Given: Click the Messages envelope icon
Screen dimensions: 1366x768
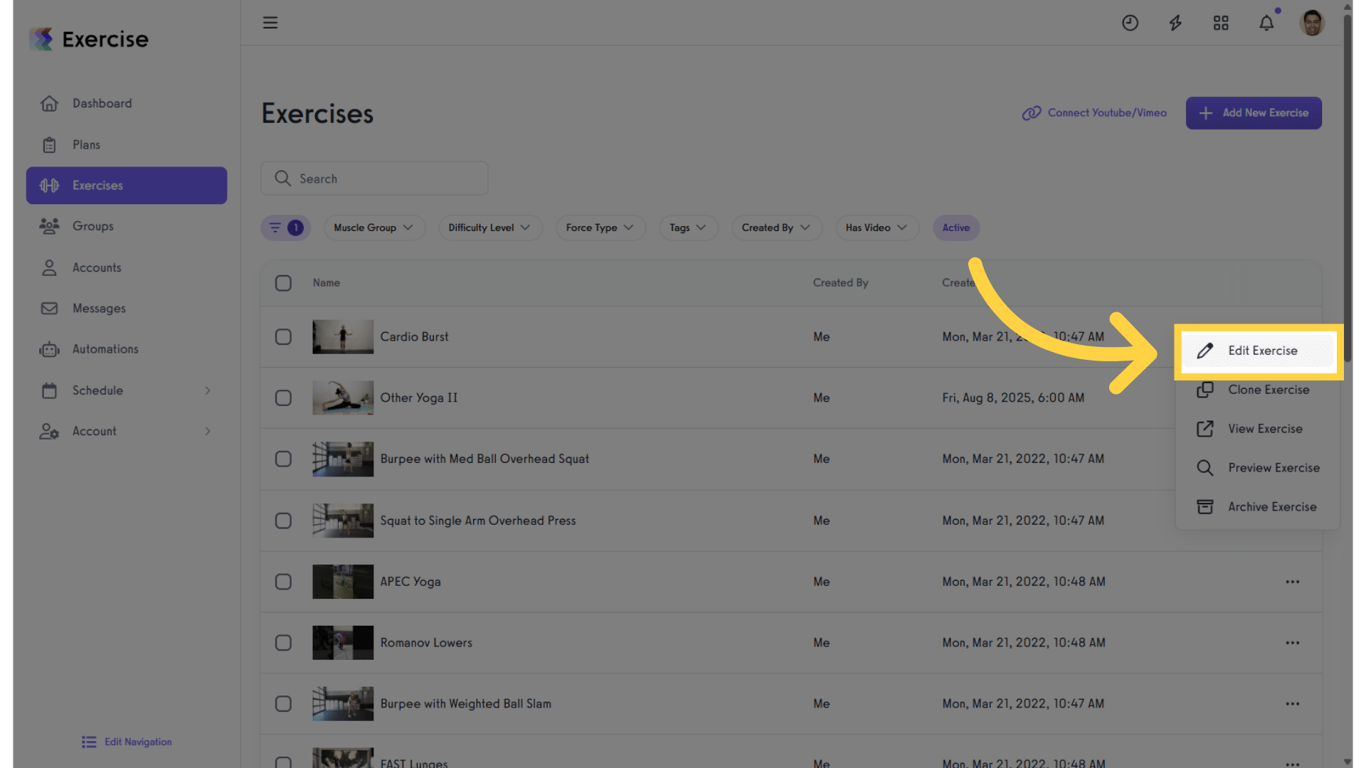Looking at the screenshot, I should pos(49,308).
